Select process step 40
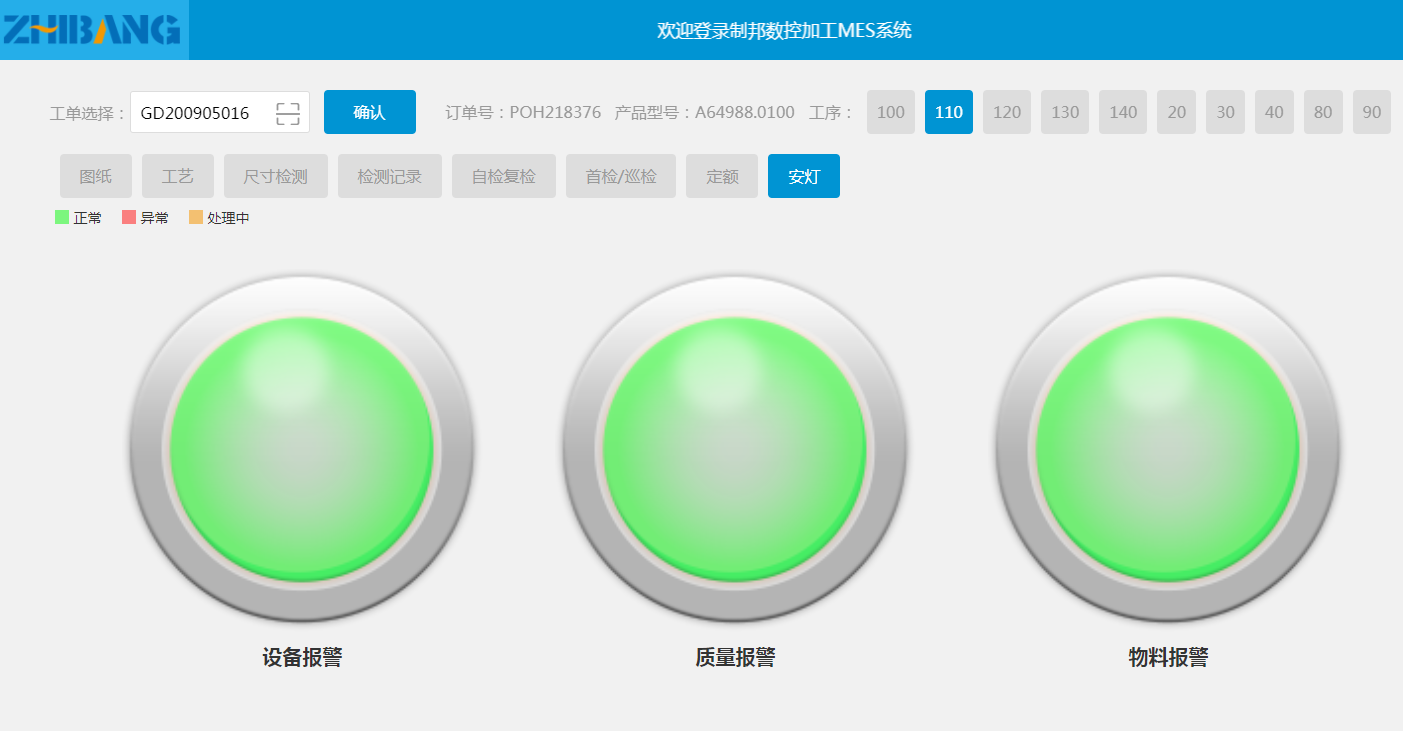 pos(1274,112)
